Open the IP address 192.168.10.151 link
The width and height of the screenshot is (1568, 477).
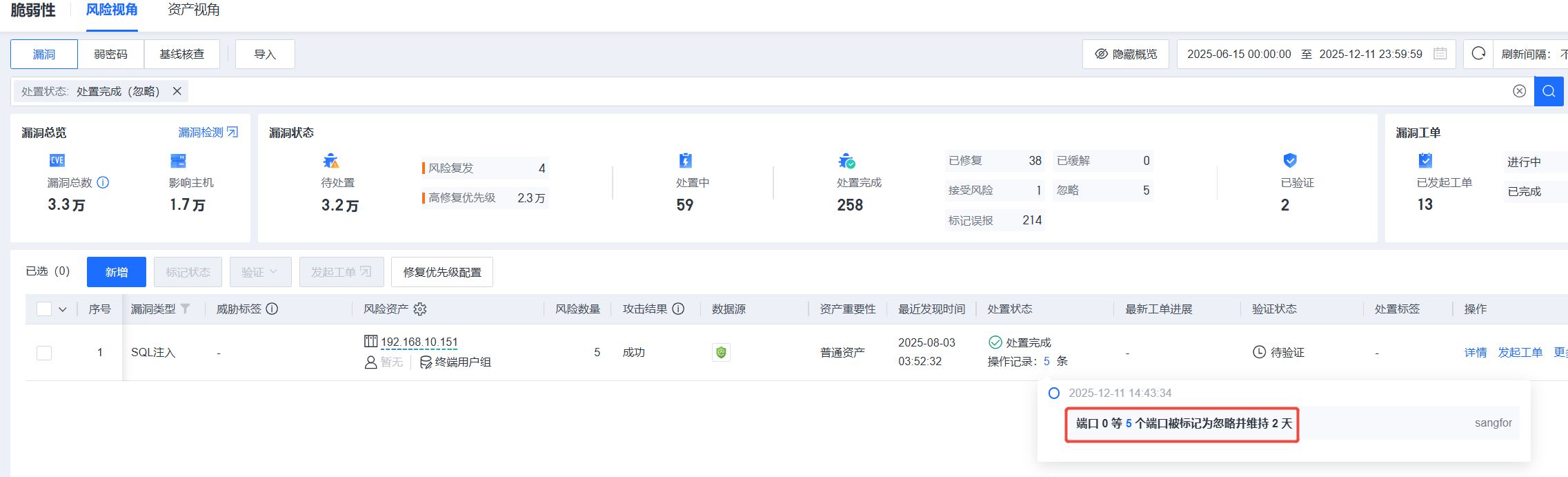coord(419,342)
